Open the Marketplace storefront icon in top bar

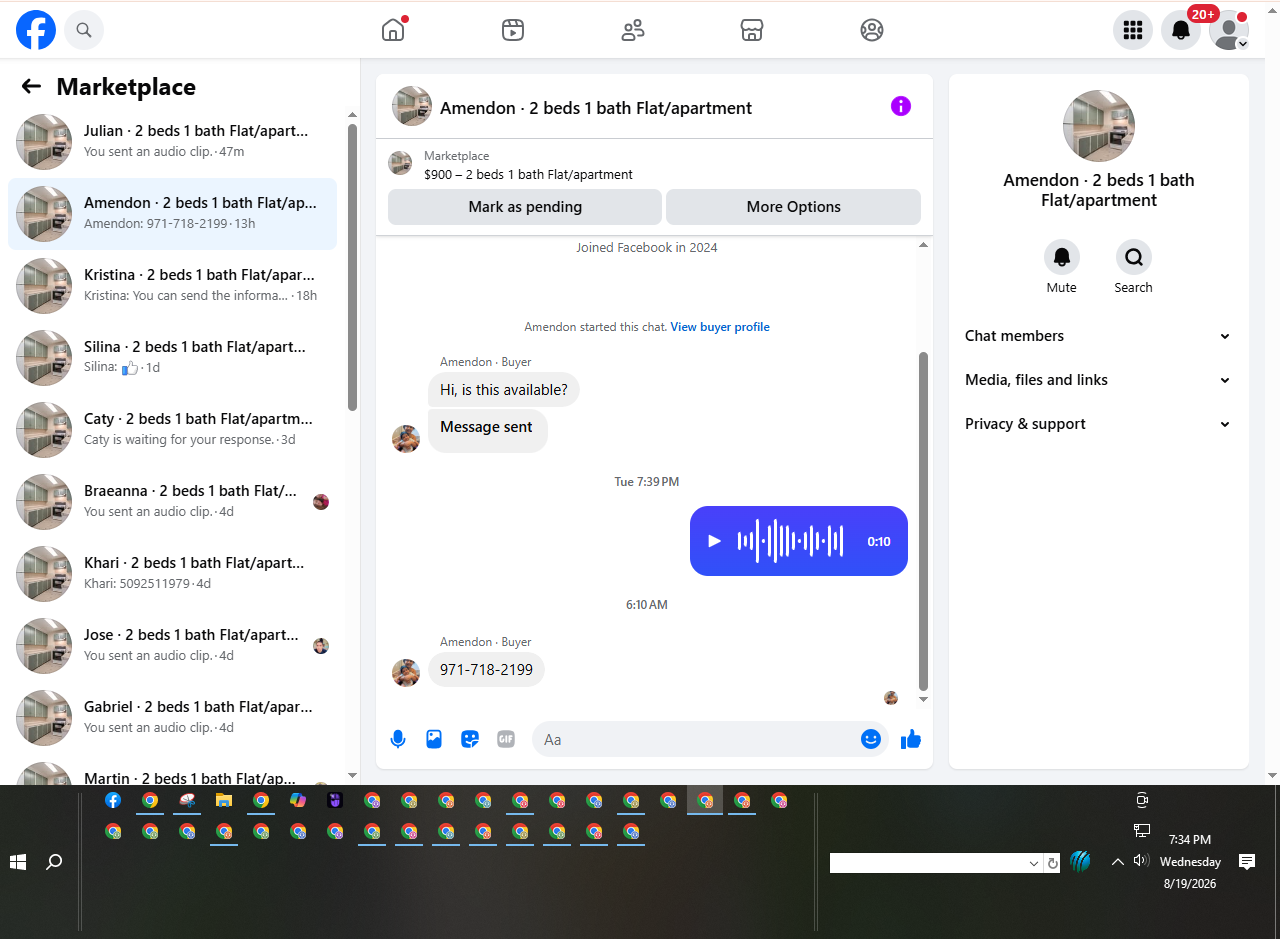coord(752,30)
